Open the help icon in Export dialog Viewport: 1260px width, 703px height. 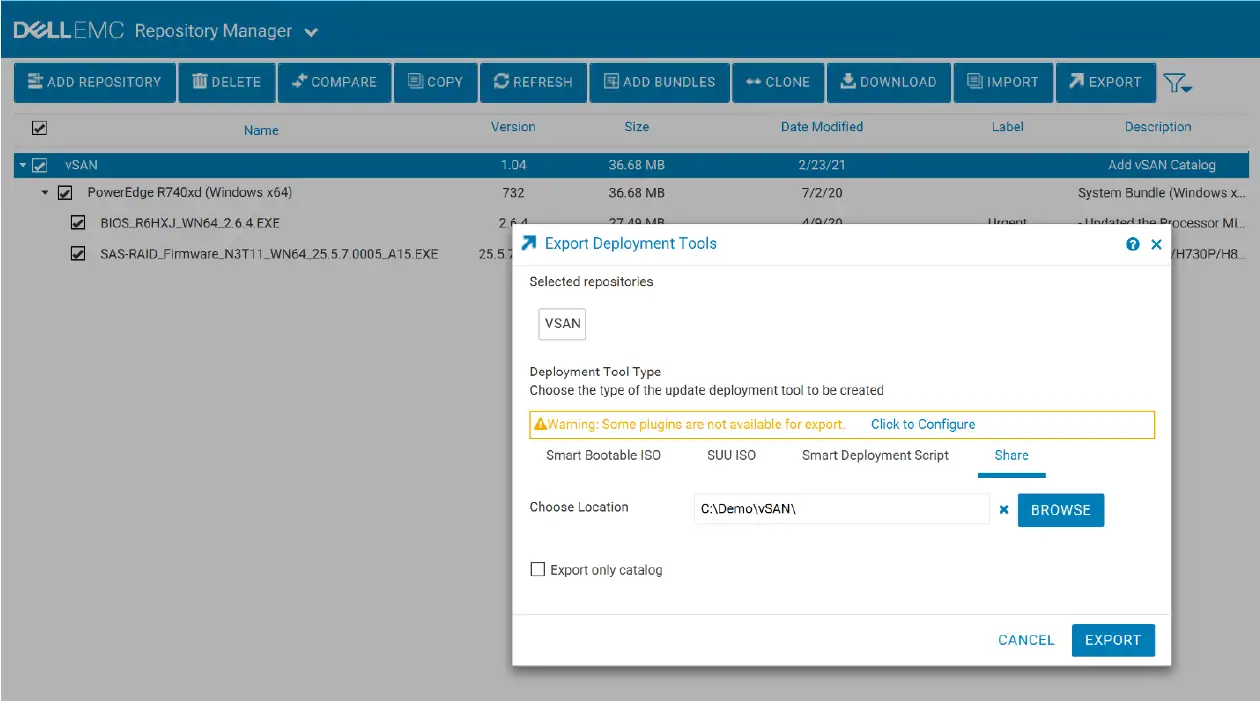[x=1133, y=244]
